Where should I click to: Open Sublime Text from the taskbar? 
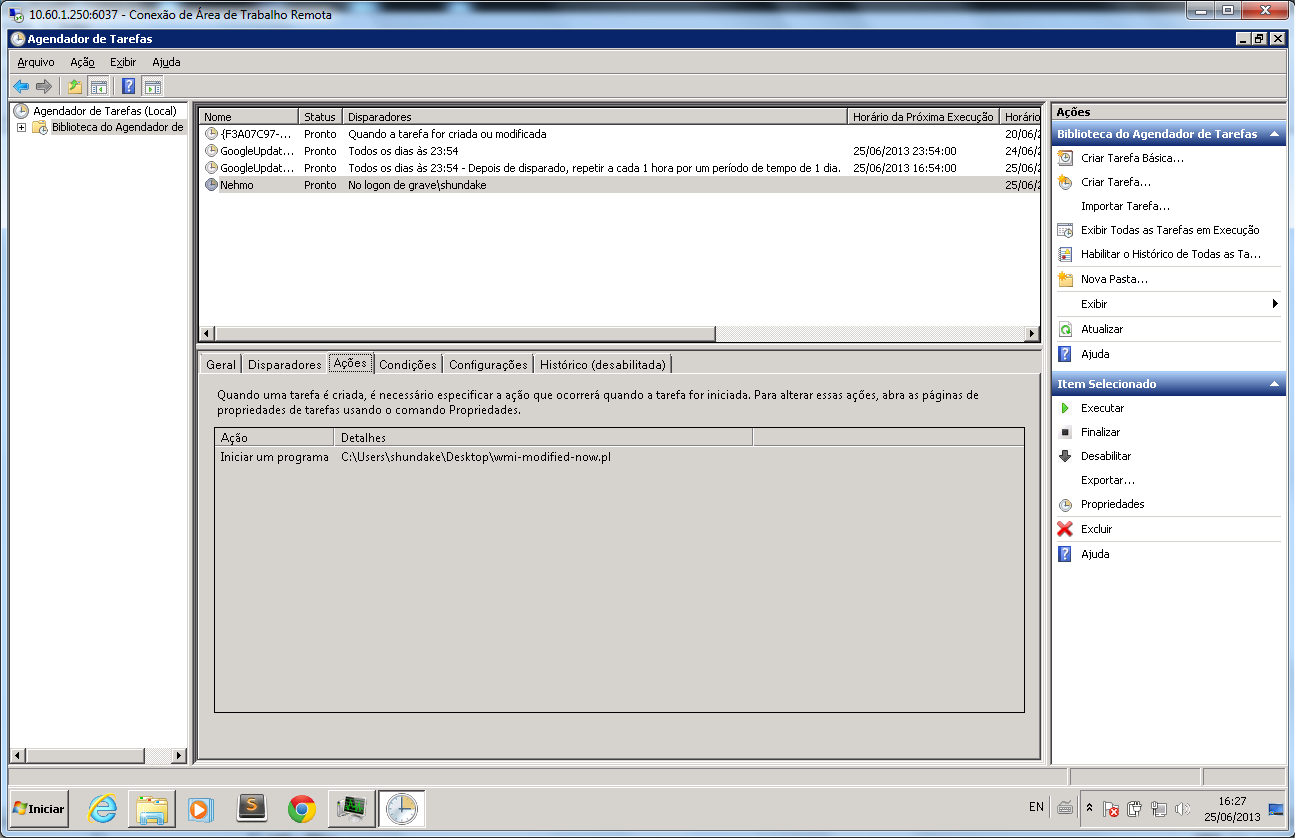[252, 808]
